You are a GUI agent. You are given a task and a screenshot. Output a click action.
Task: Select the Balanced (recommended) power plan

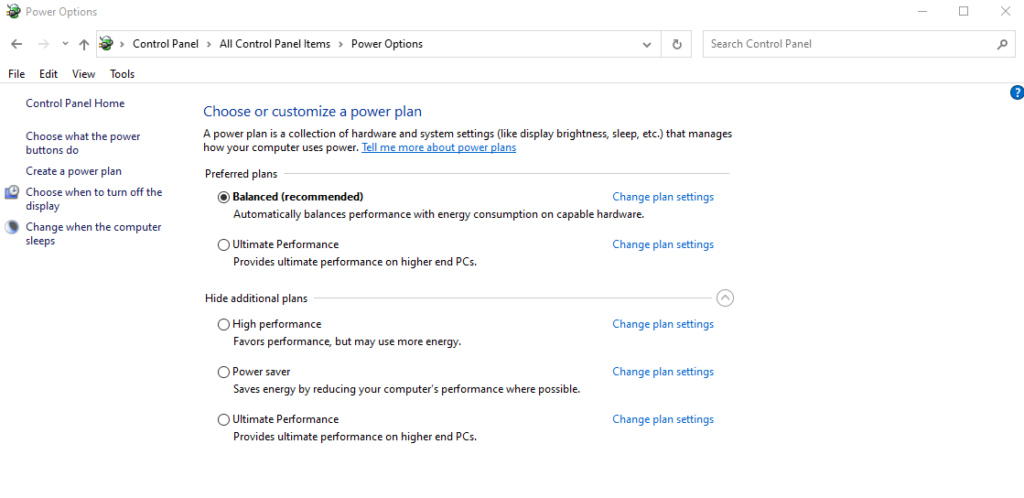(x=223, y=197)
